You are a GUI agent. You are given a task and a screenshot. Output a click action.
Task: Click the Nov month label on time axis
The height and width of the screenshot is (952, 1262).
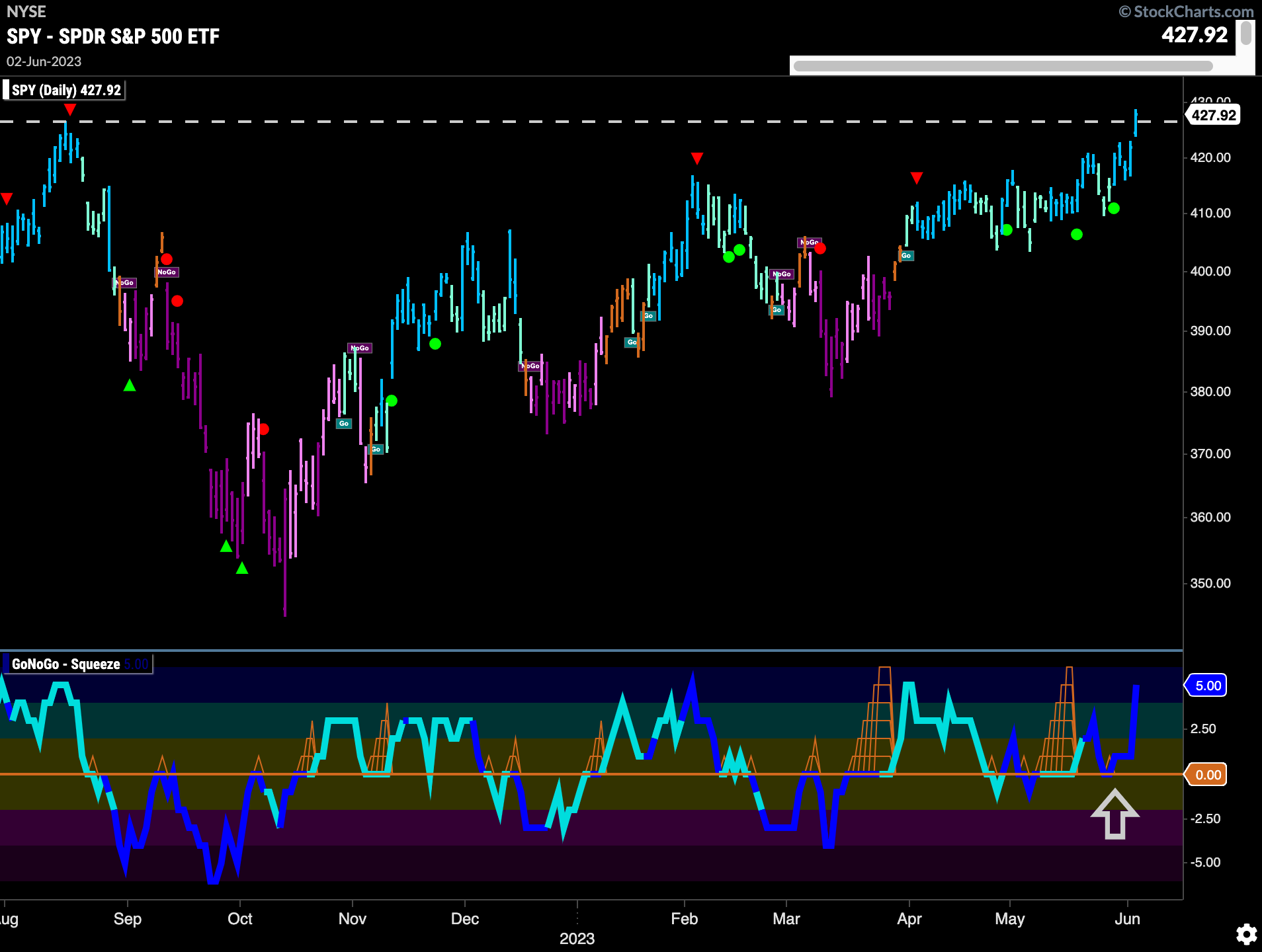coord(352,919)
